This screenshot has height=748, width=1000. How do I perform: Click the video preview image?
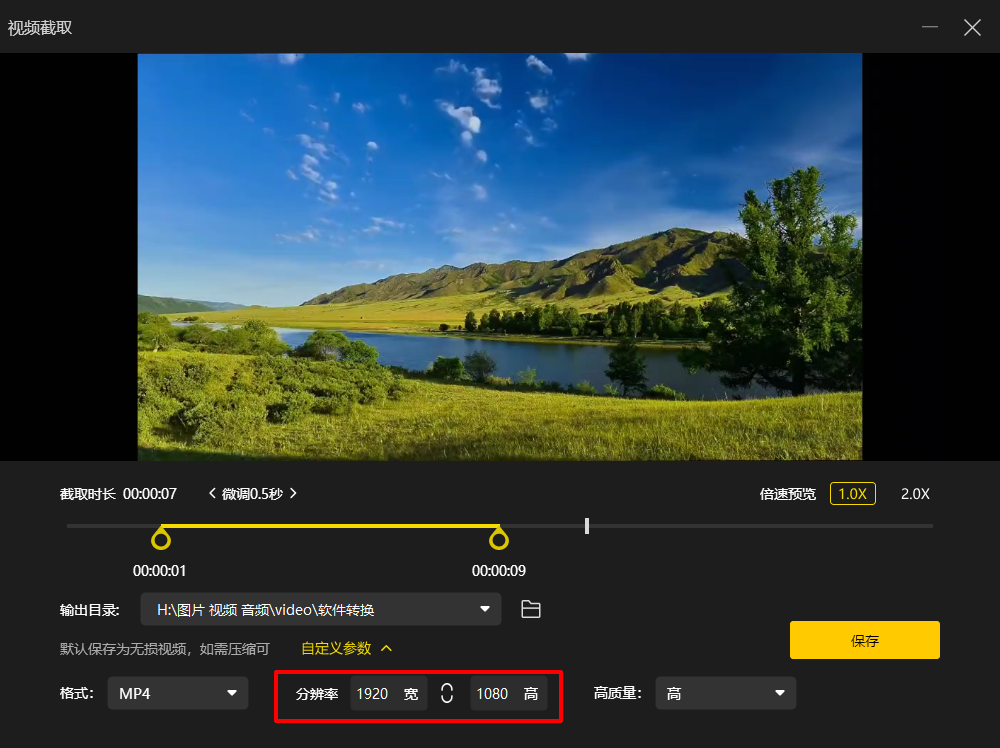coord(500,256)
